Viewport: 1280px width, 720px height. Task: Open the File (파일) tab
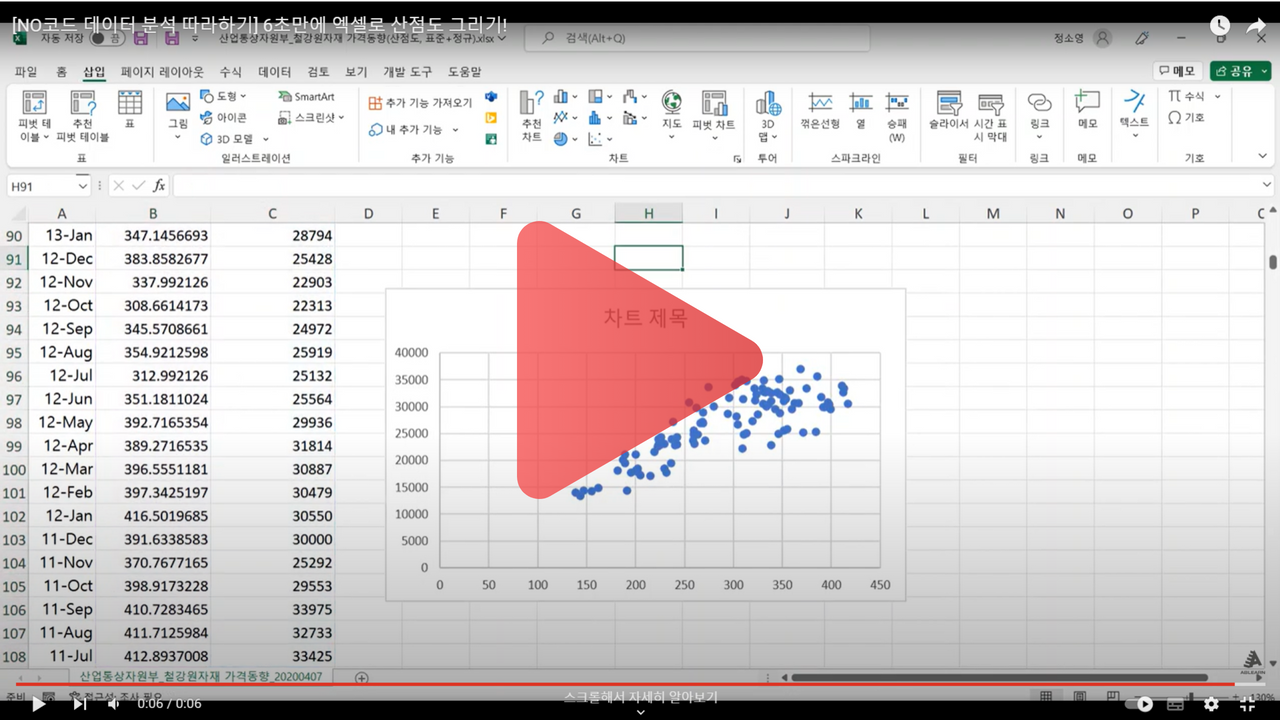[26, 72]
